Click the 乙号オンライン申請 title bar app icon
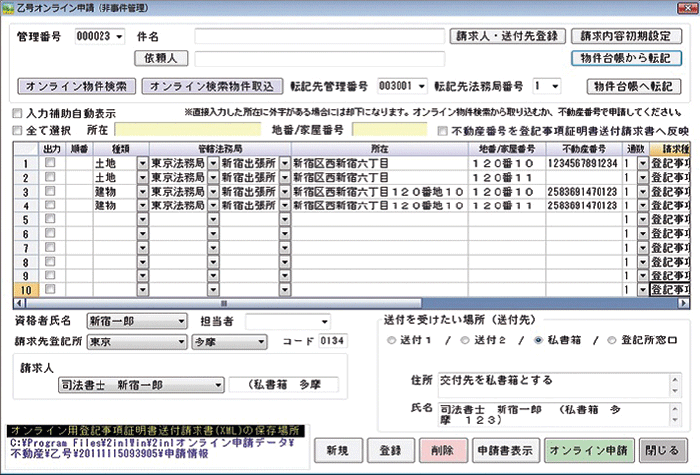Viewport: 700px width, 475px height. pos(9,8)
